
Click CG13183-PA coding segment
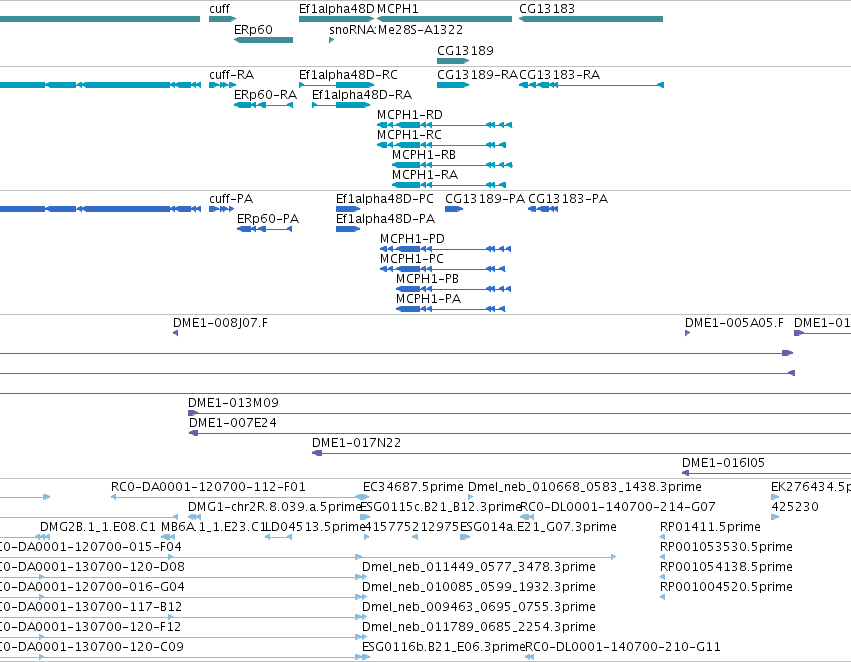tap(543, 209)
